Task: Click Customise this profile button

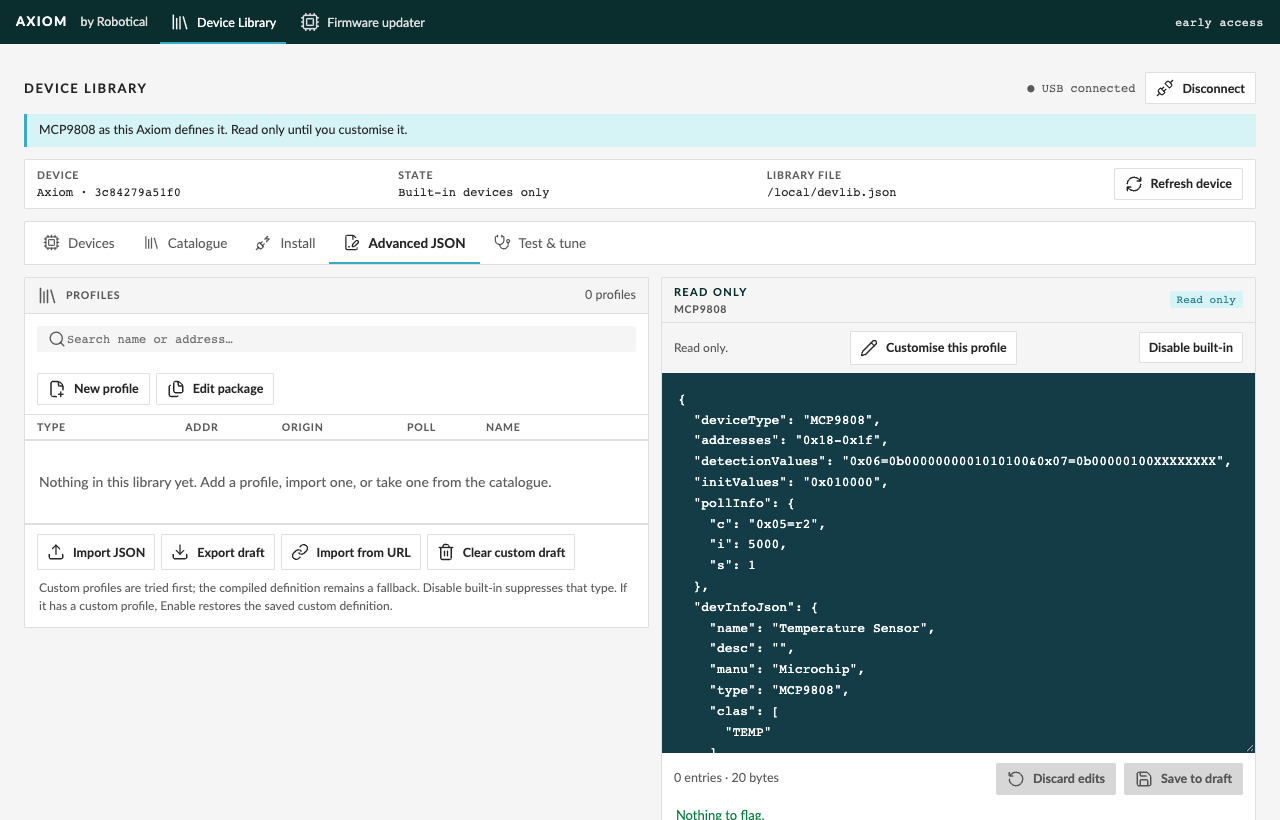Action: pos(933,348)
